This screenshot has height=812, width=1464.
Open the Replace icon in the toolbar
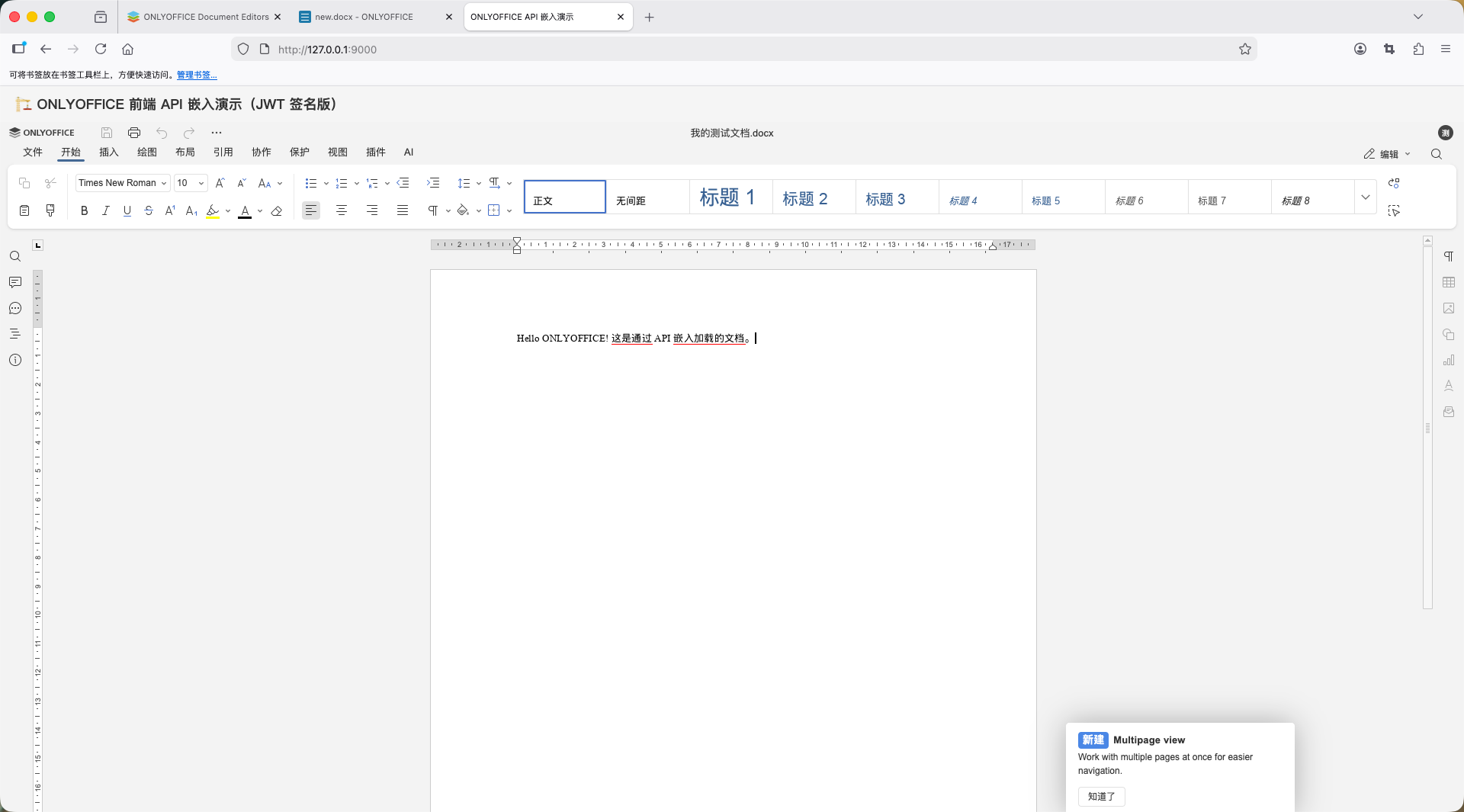tap(1394, 183)
